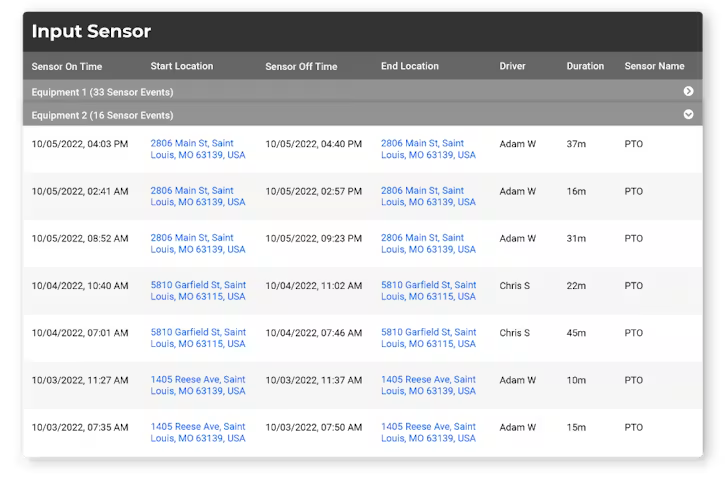This screenshot has height=484, width=725.
Task: Select sensor on time 10/03/2022, 11:27 AM
Action: pos(80,380)
